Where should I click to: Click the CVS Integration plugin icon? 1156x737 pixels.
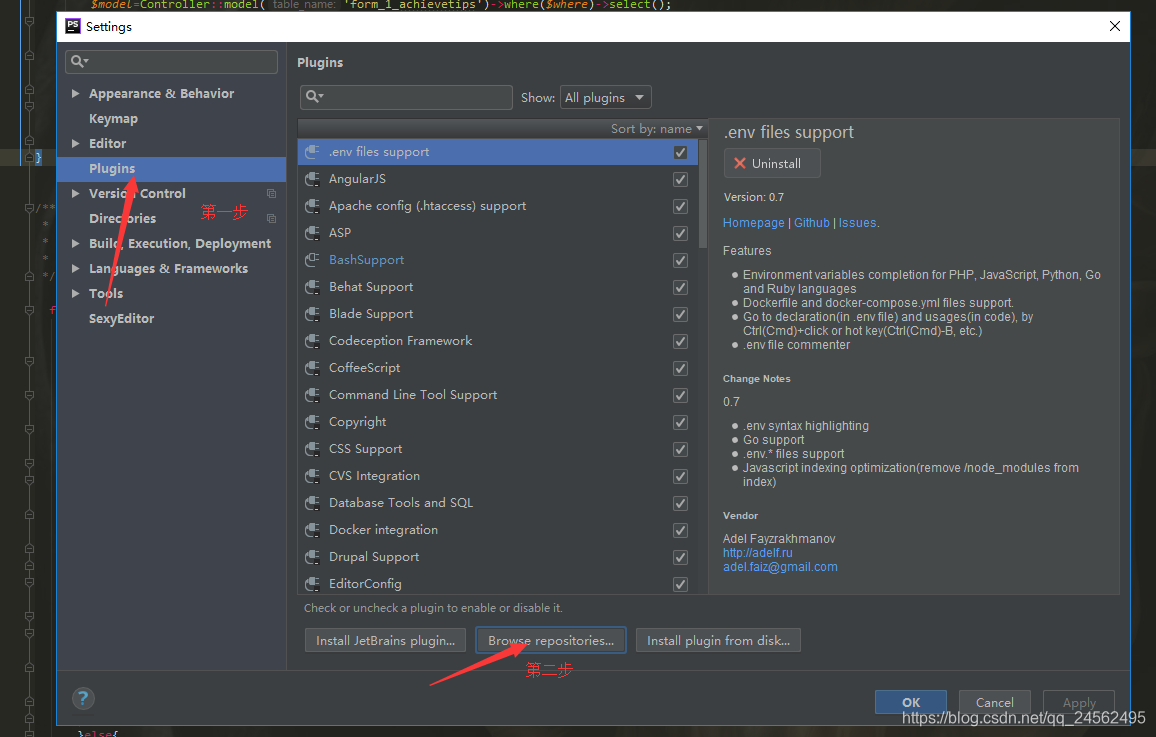(313, 476)
